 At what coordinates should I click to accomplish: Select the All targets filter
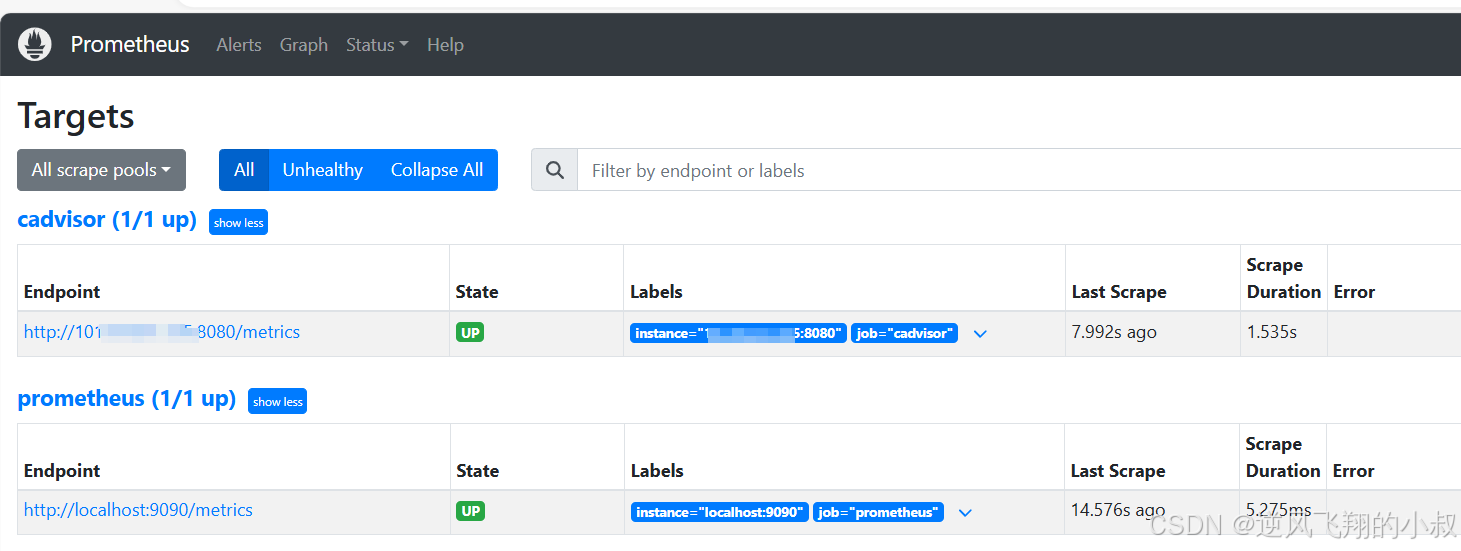pos(244,170)
